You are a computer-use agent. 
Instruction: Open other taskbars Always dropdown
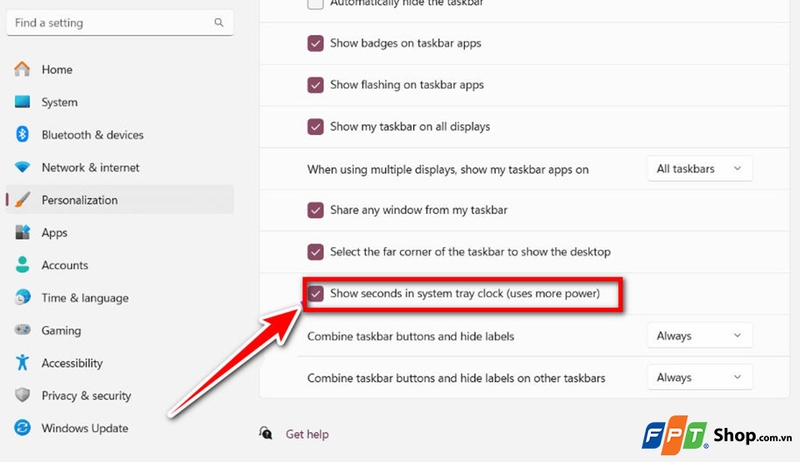699,377
